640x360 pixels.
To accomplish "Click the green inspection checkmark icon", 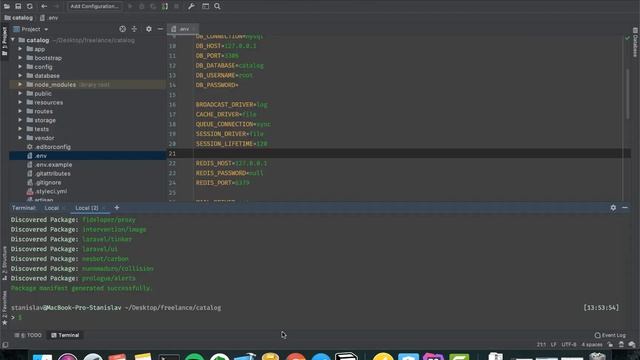I will click(x=627, y=38).
